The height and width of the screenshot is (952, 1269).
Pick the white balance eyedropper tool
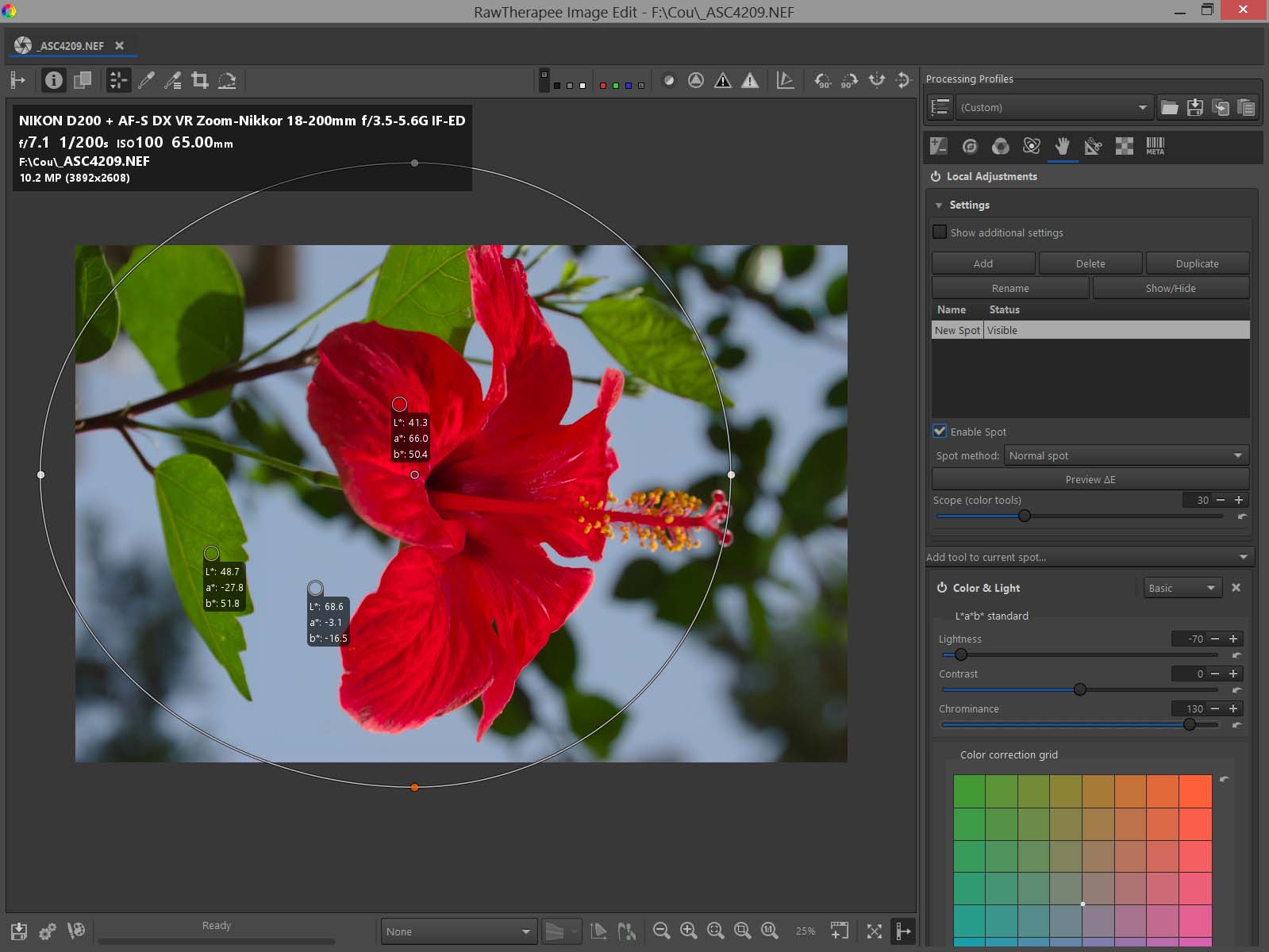[x=146, y=80]
